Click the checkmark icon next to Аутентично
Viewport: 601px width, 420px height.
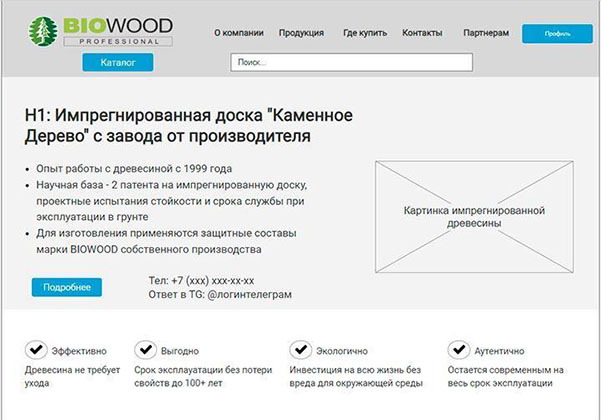click(x=459, y=349)
